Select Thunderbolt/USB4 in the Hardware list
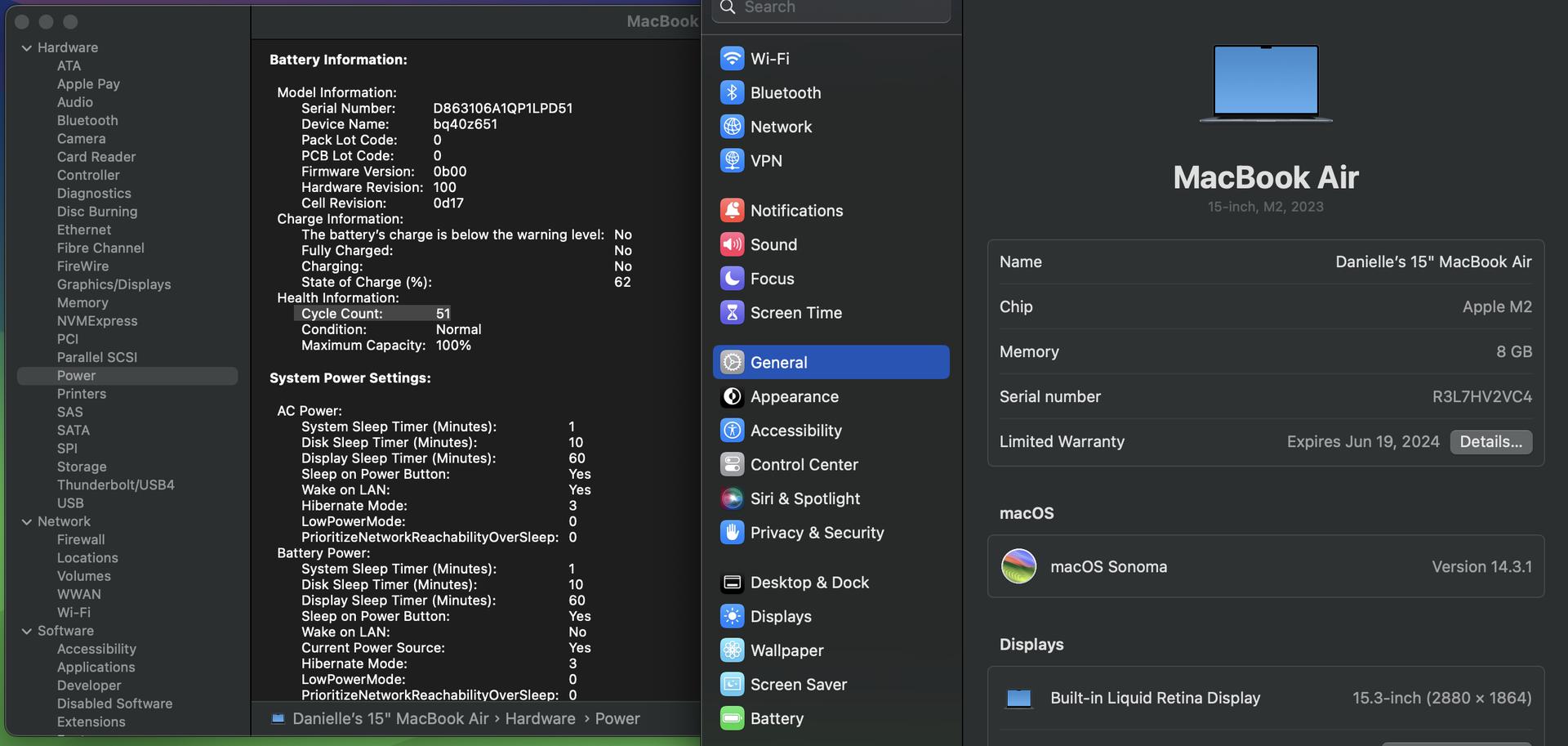1568x746 pixels. [x=116, y=485]
